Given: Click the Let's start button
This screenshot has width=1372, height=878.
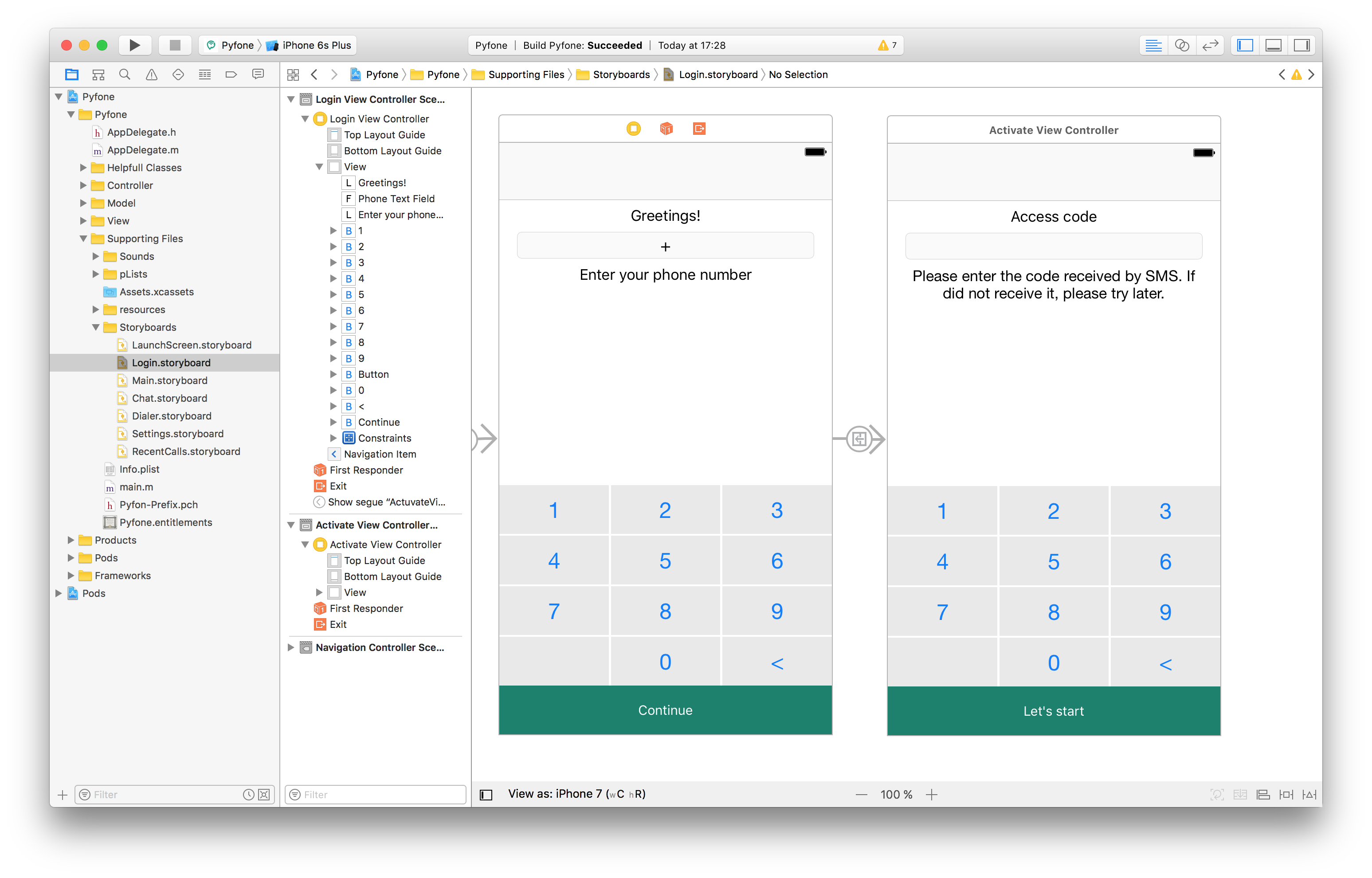Looking at the screenshot, I should click(x=1053, y=711).
